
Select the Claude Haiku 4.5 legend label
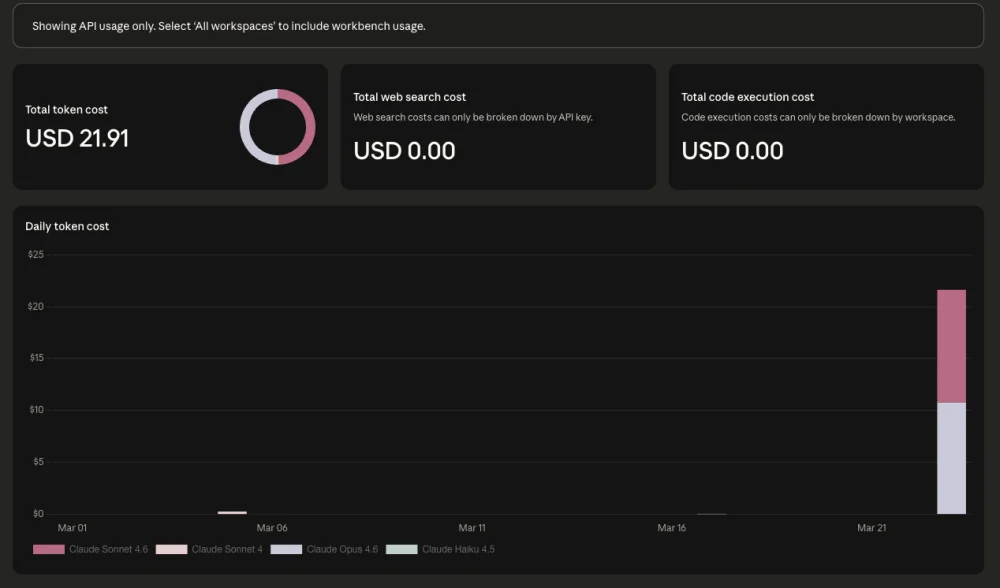click(459, 549)
